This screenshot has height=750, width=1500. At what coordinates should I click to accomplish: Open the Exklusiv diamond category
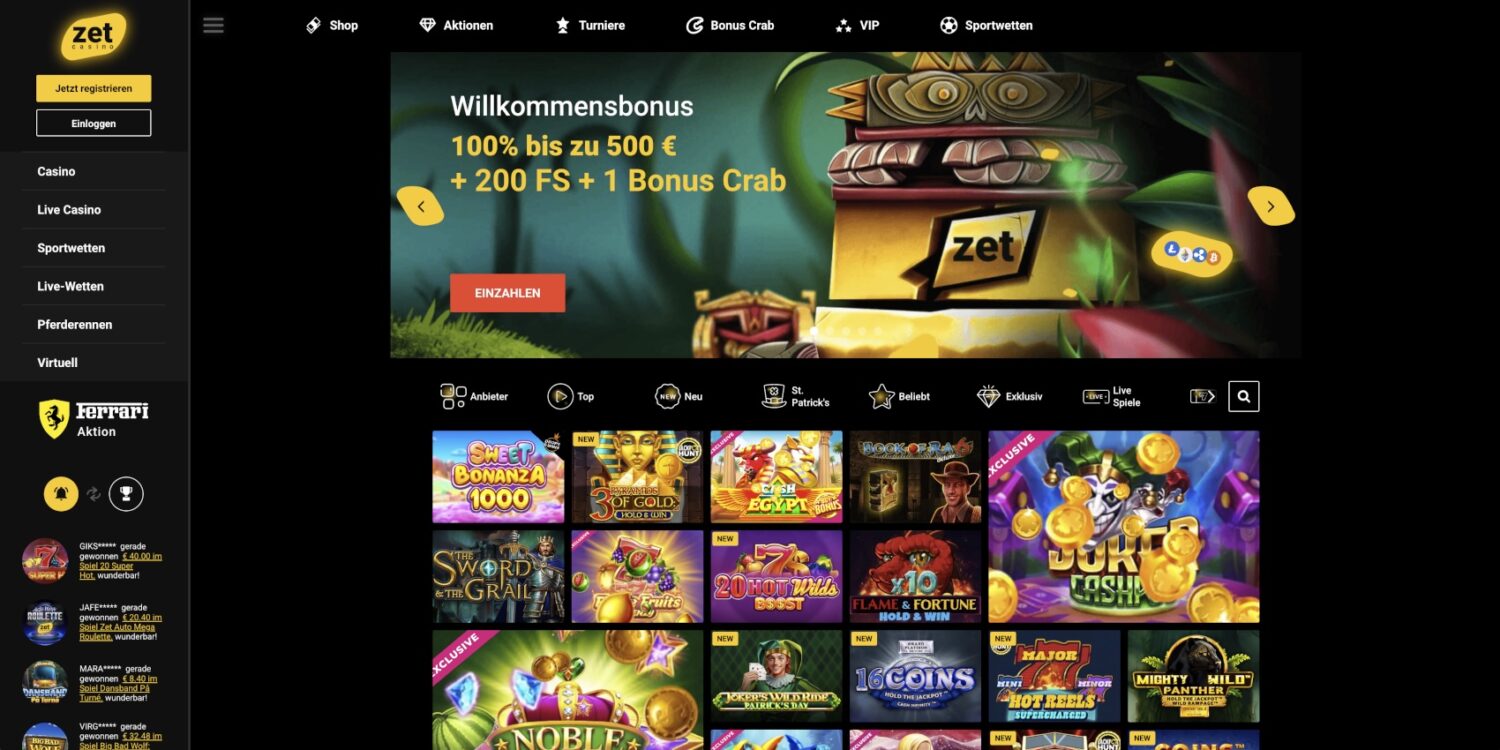coord(1009,396)
